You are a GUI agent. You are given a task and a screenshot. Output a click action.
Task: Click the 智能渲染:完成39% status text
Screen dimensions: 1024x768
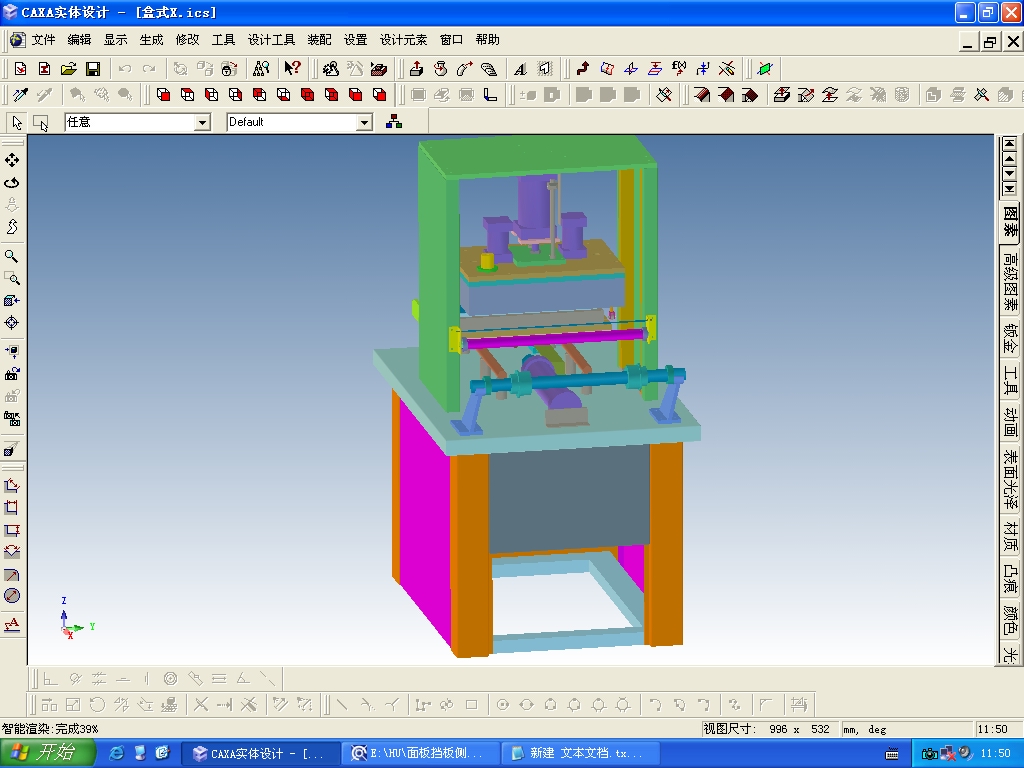(50, 729)
